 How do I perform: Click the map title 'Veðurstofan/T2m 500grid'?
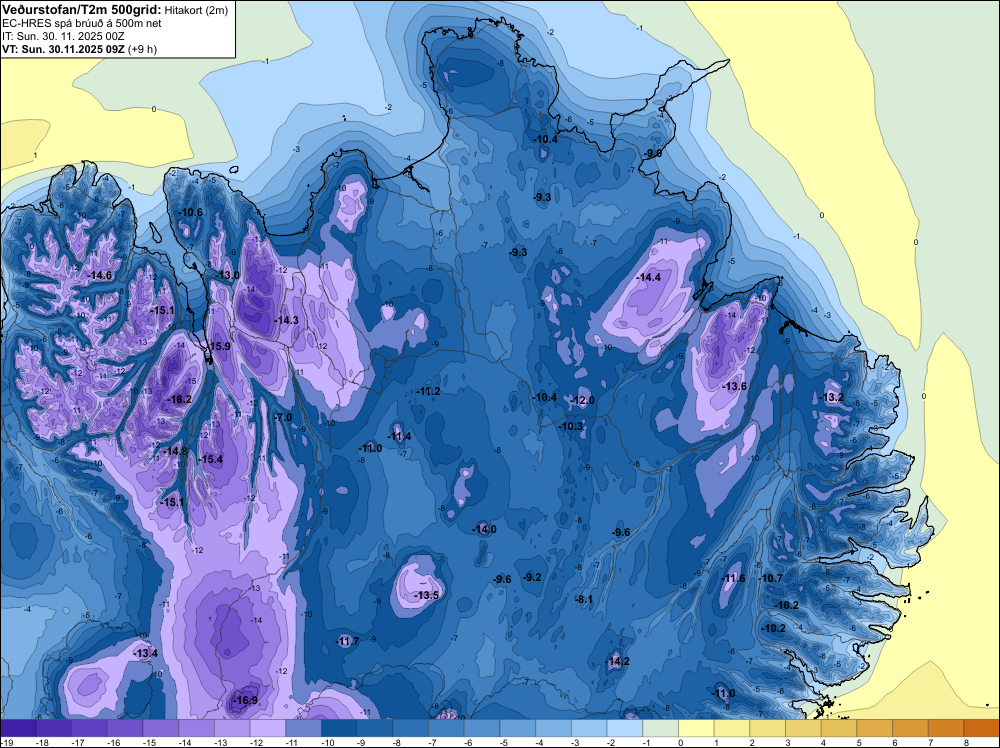[x=81, y=9]
